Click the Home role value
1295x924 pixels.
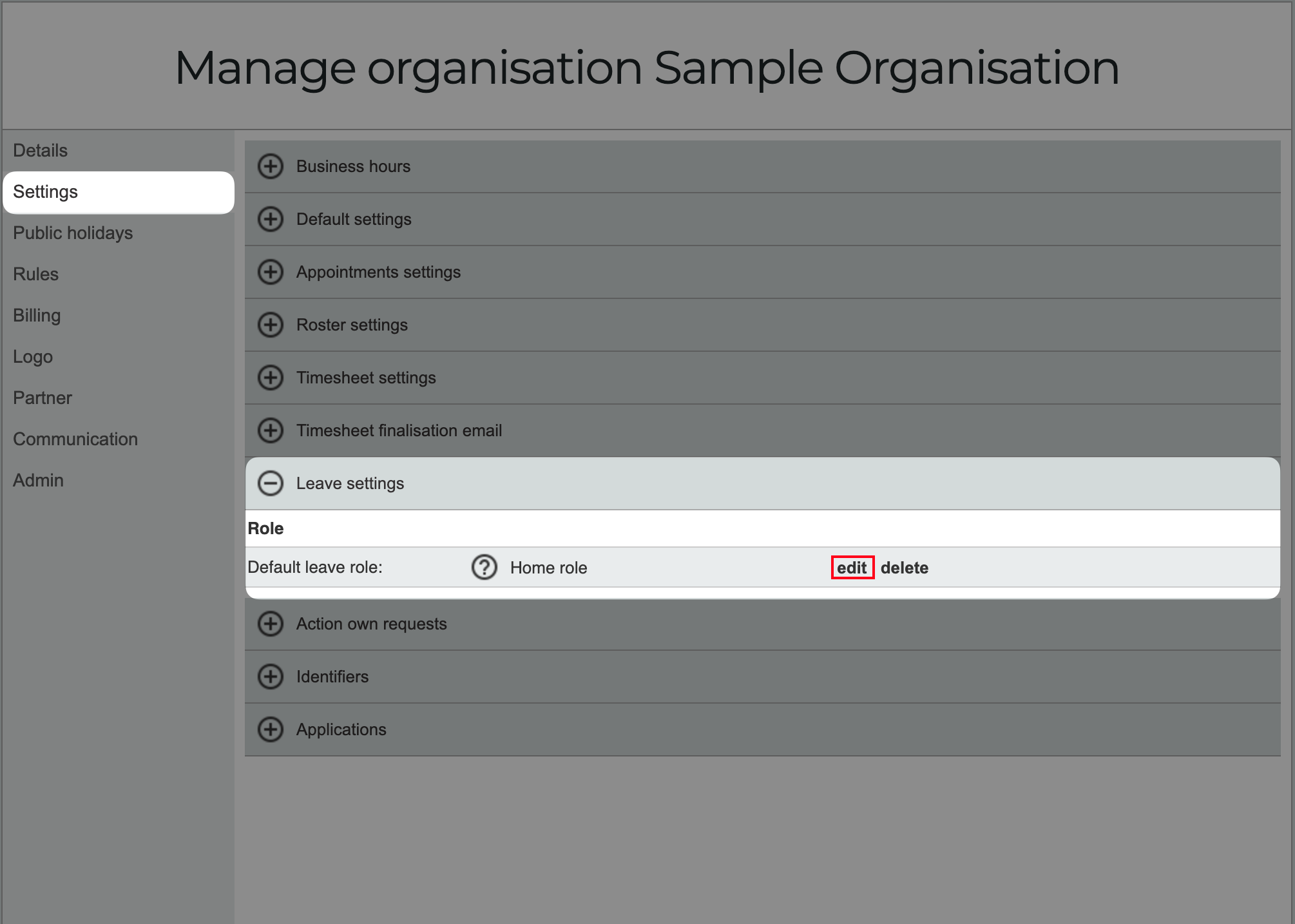548,568
